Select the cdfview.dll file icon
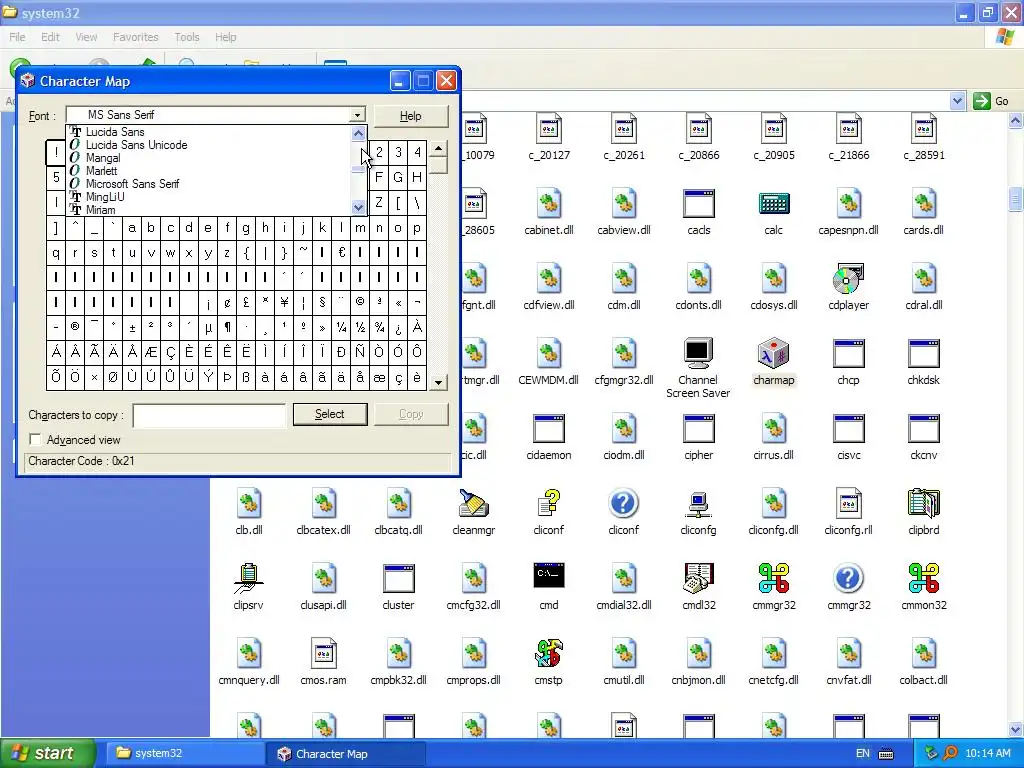The image size is (1024, 768). (549, 279)
